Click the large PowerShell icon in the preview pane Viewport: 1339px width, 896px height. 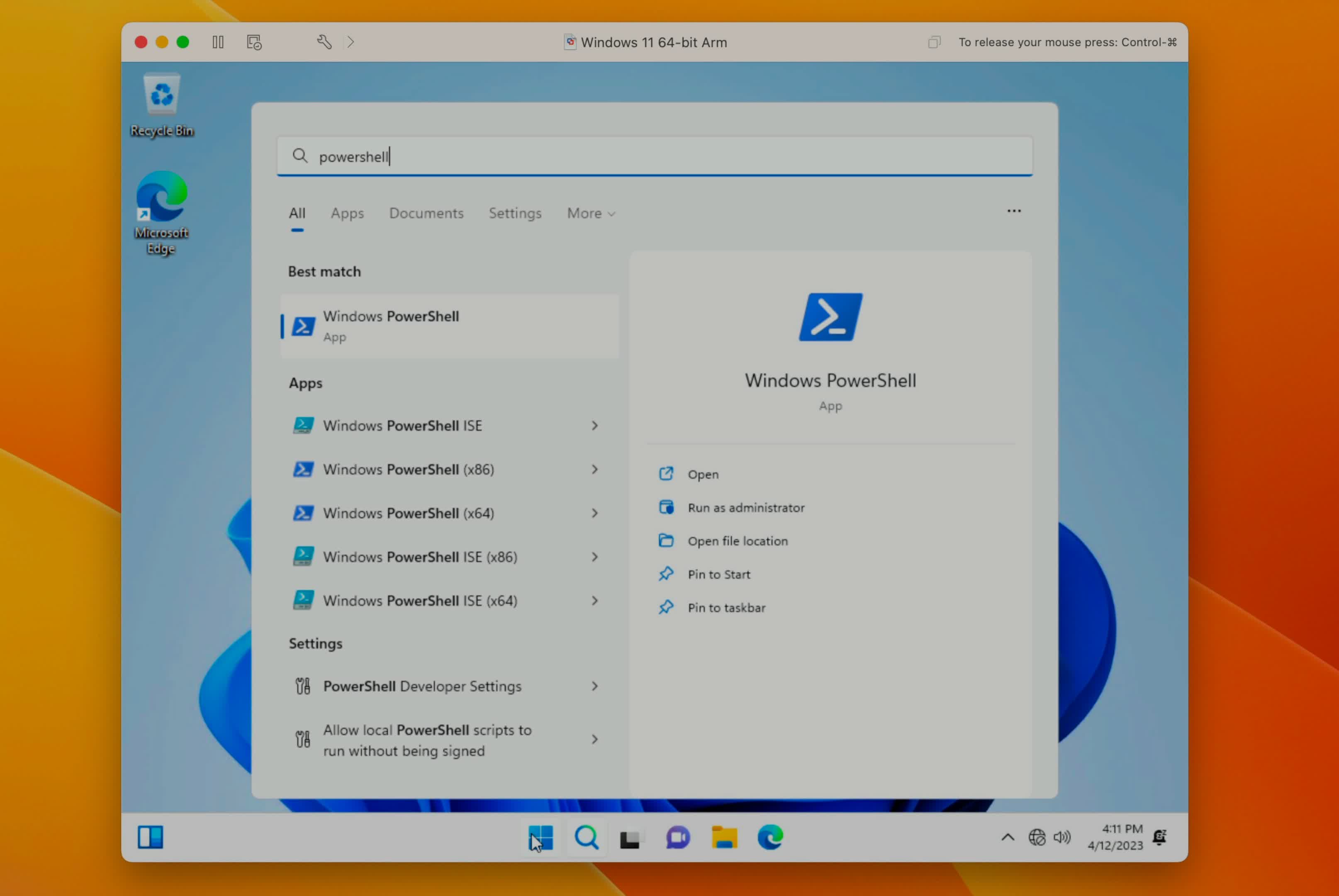pos(830,317)
